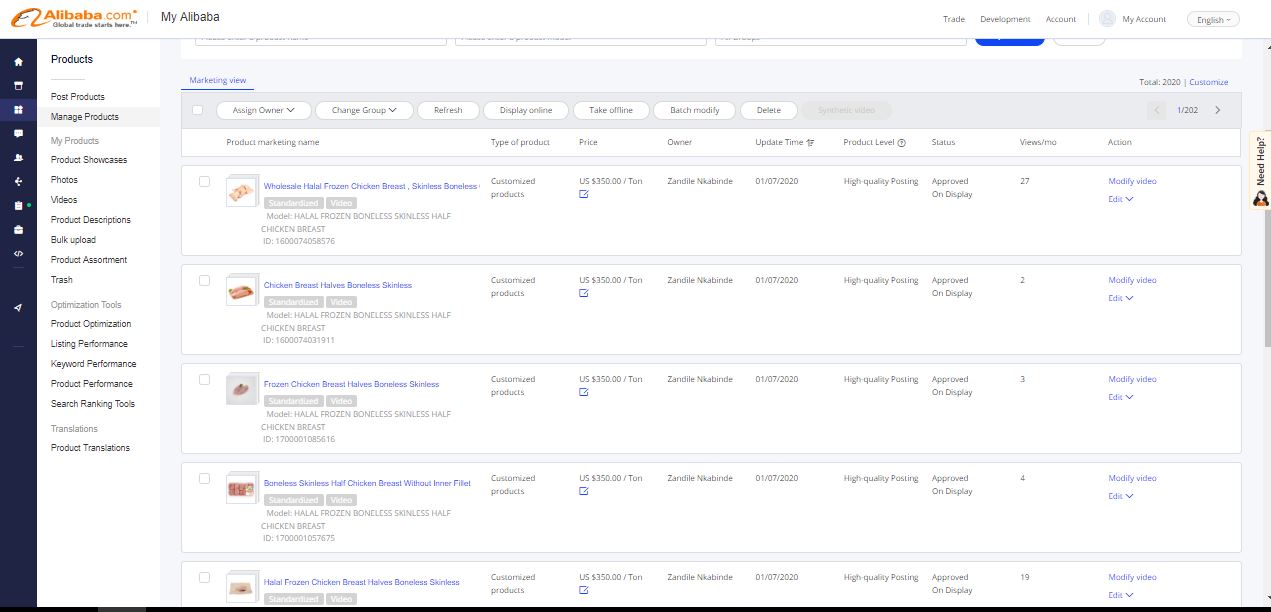1271x612 pixels.
Task: Click the Frozen Chicken Breast Halves product thumbnail
Action: [242, 388]
